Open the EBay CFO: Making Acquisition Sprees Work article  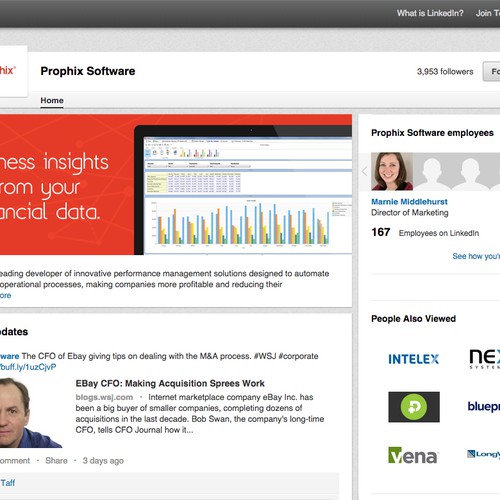click(170, 383)
